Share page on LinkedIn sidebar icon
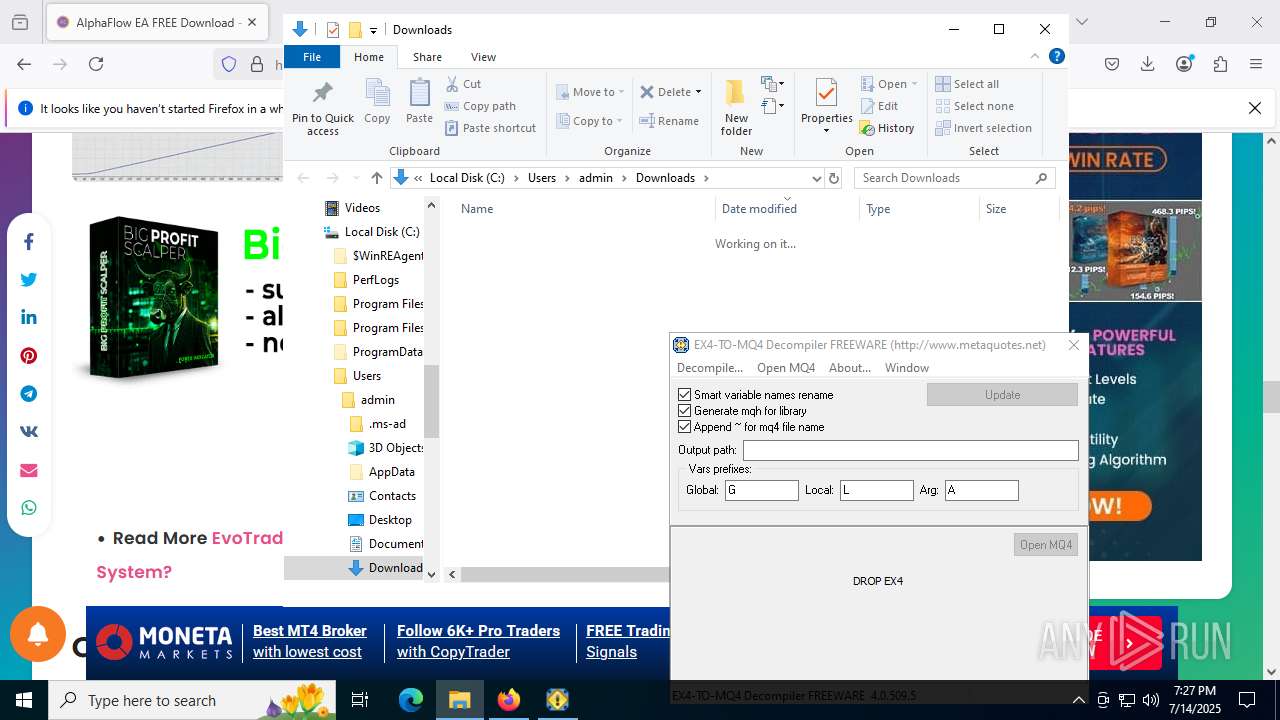 point(29,318)
